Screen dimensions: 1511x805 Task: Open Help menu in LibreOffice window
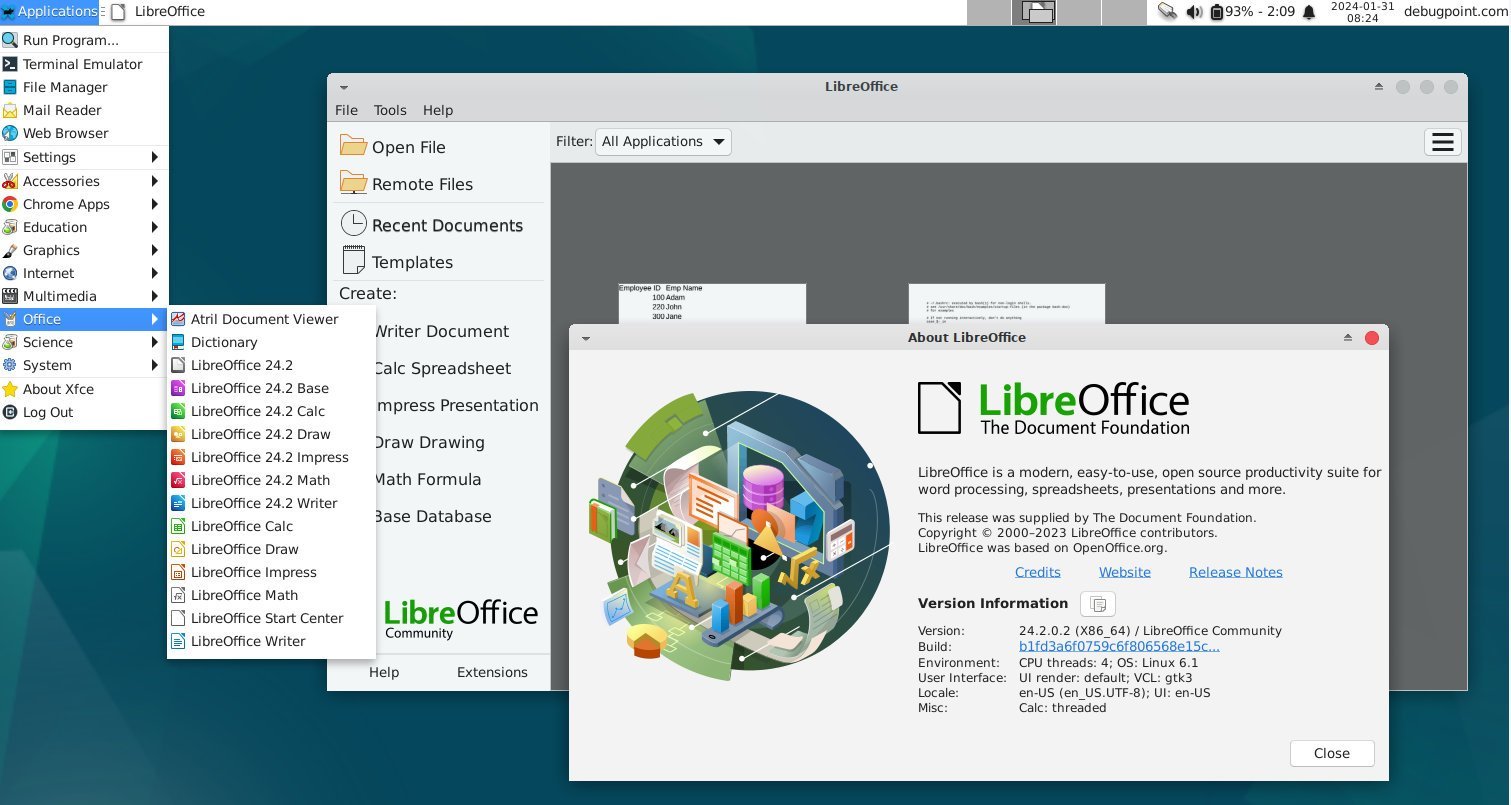pyautogui.click(x=438, y=110)
